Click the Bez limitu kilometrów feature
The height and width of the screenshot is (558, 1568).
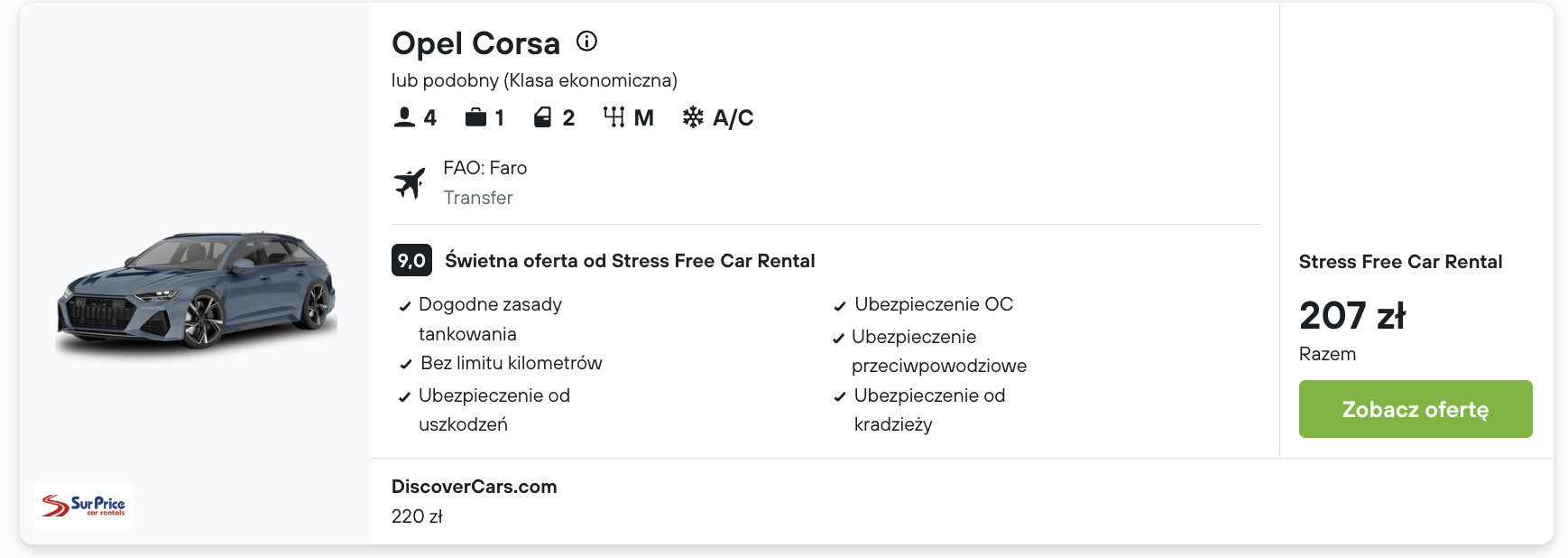tap(511, 363)
